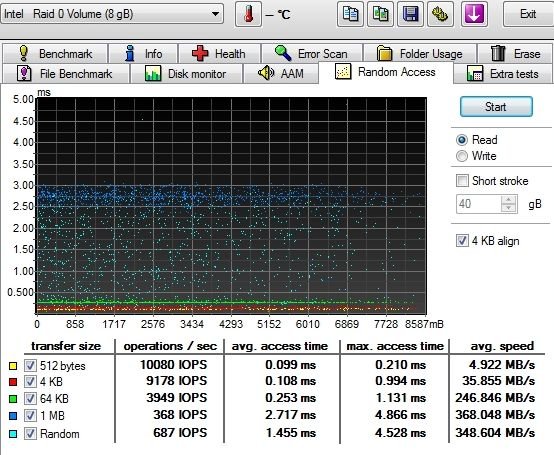The image size is (554, 455).
Task: Uncheck the 512 bytes transfer size checkbox
Action: (x=30, y=365)
